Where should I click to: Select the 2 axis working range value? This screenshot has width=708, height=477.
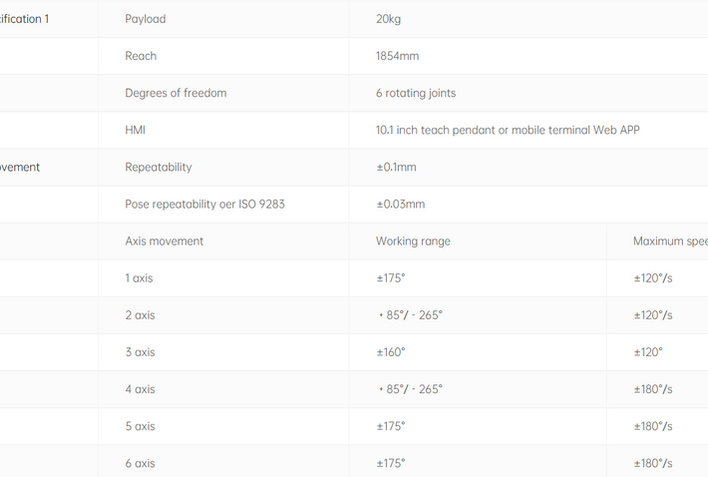point(410,315)
